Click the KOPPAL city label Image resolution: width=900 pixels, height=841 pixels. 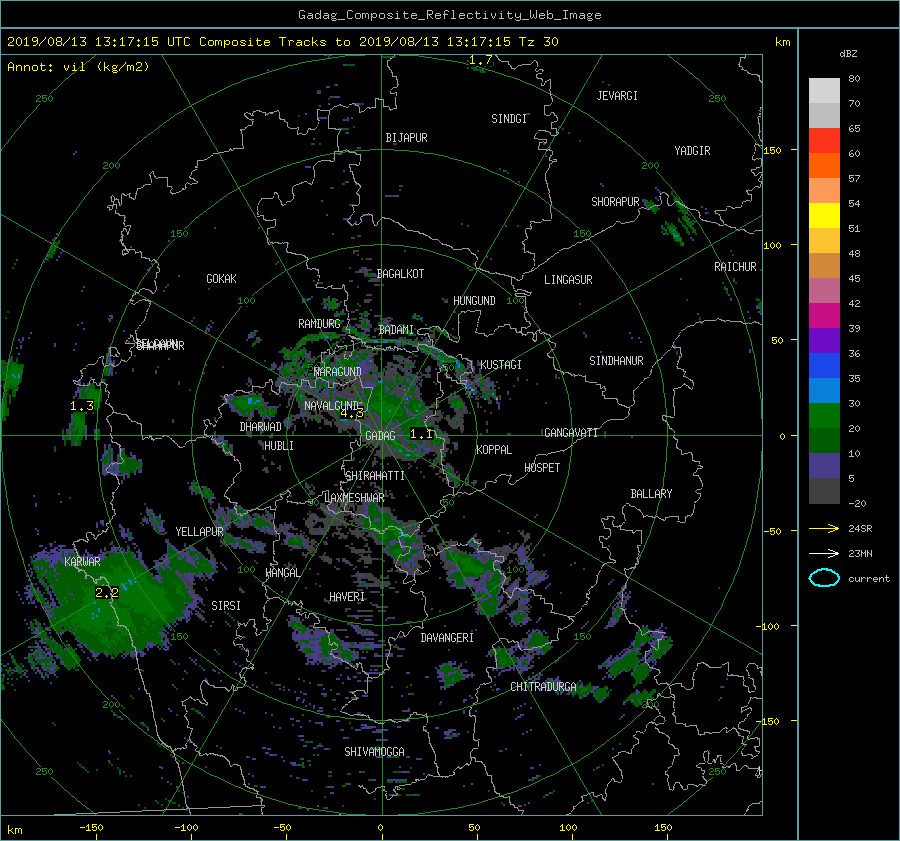[x=494, y=450]
